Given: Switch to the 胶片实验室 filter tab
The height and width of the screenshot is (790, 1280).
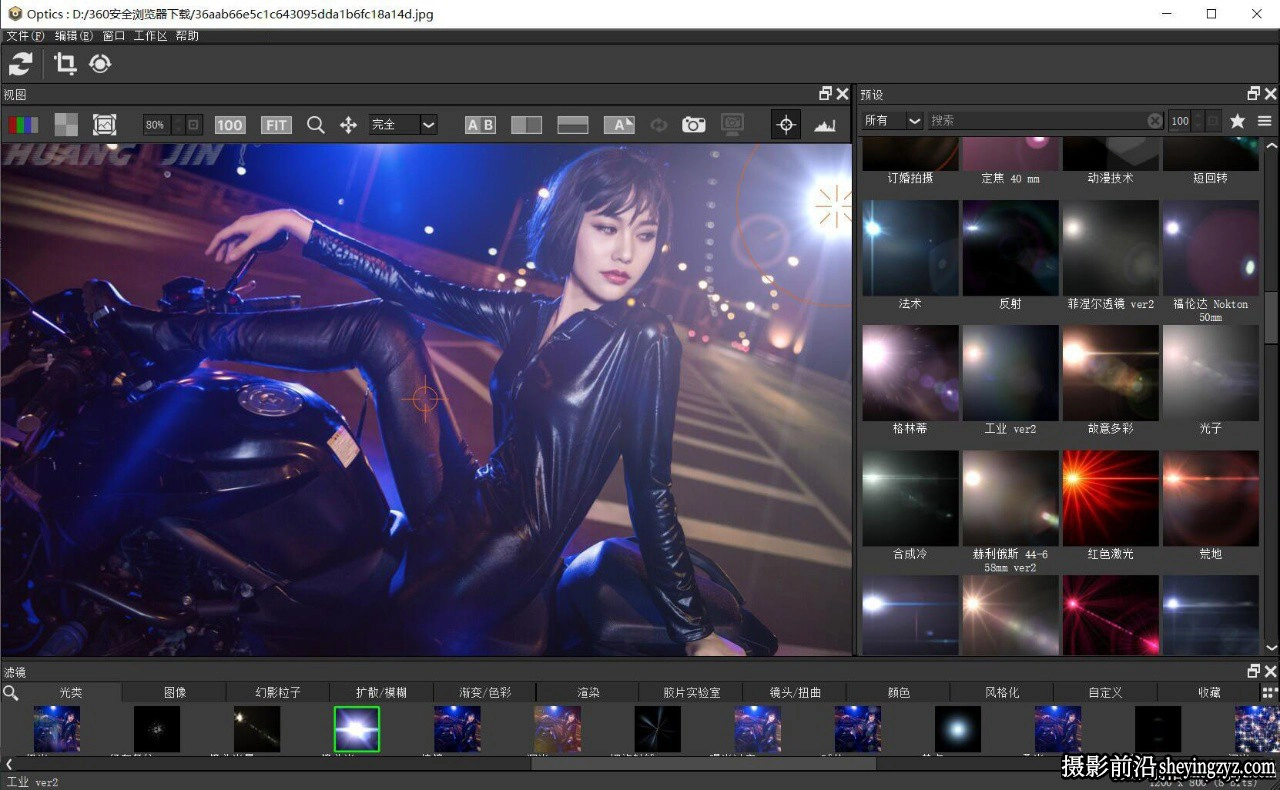Looking at the screenshot, I should [692, 692].
